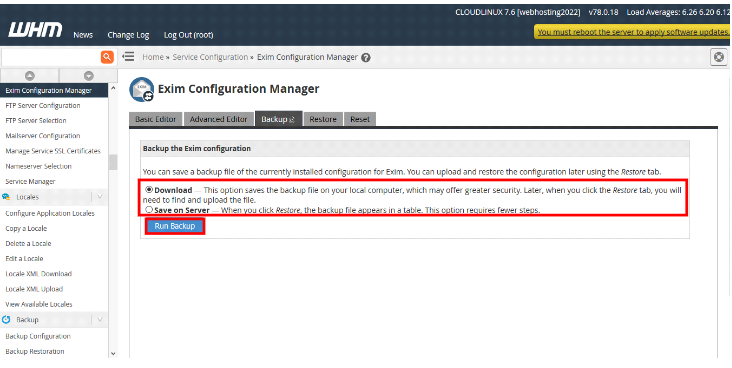Click the sidebar scrollbar down arrow
732x368 pixels.
click(113, 354)
